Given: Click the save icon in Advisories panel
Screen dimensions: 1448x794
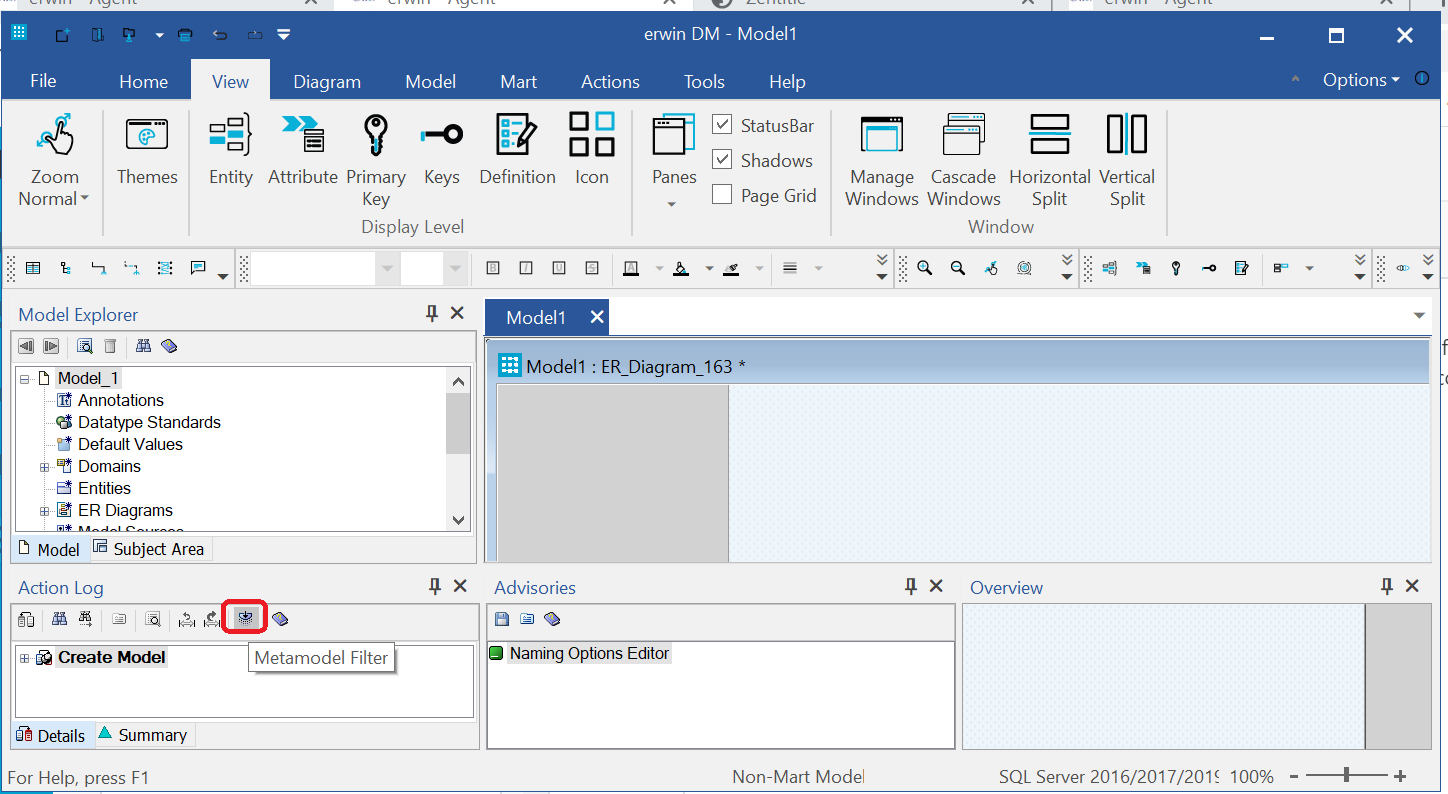Looking at the screenshot, I should [502, 619].
